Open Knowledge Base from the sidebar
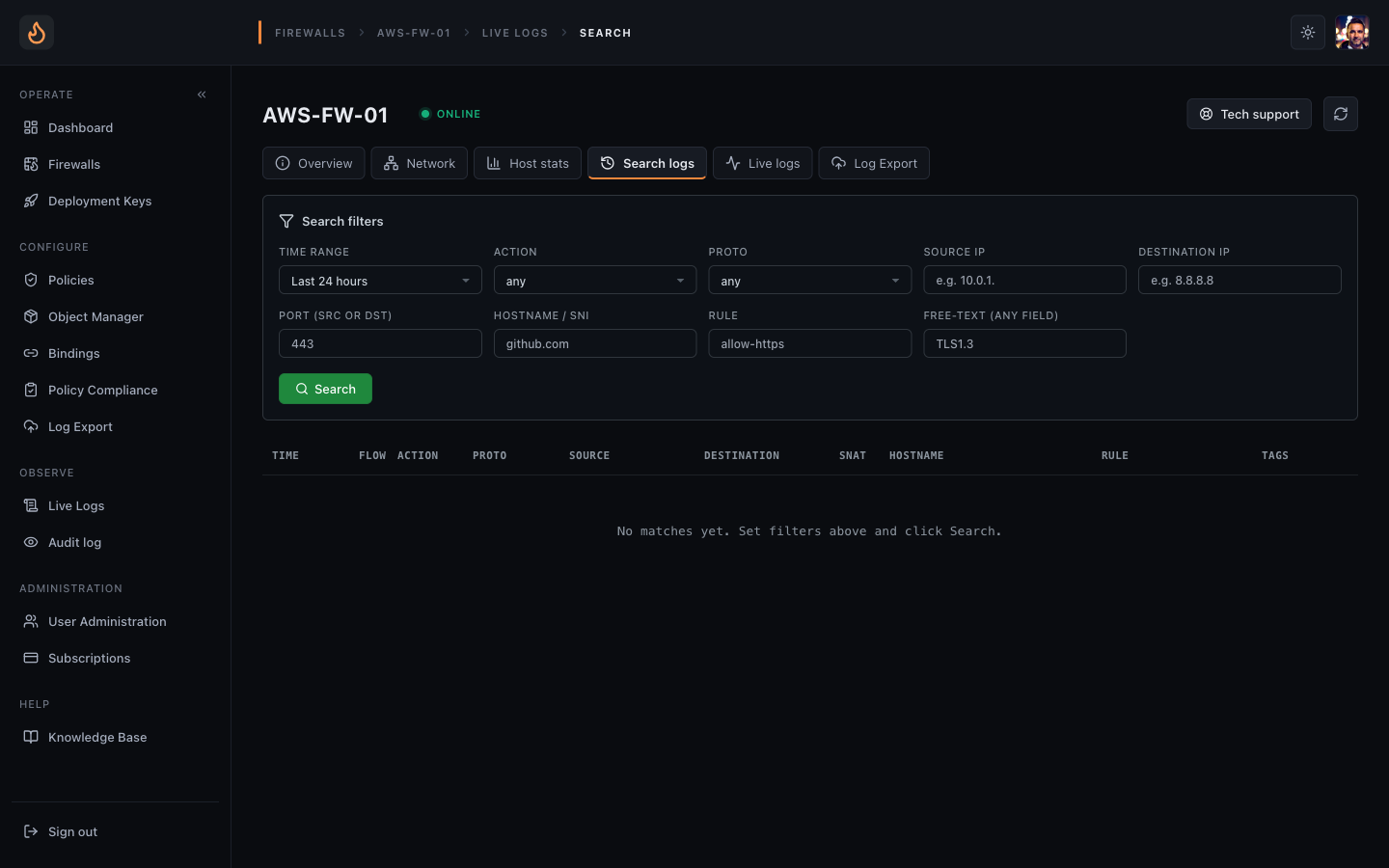The width and height of the screenshot is (1389, 868). tap(115, 737)
